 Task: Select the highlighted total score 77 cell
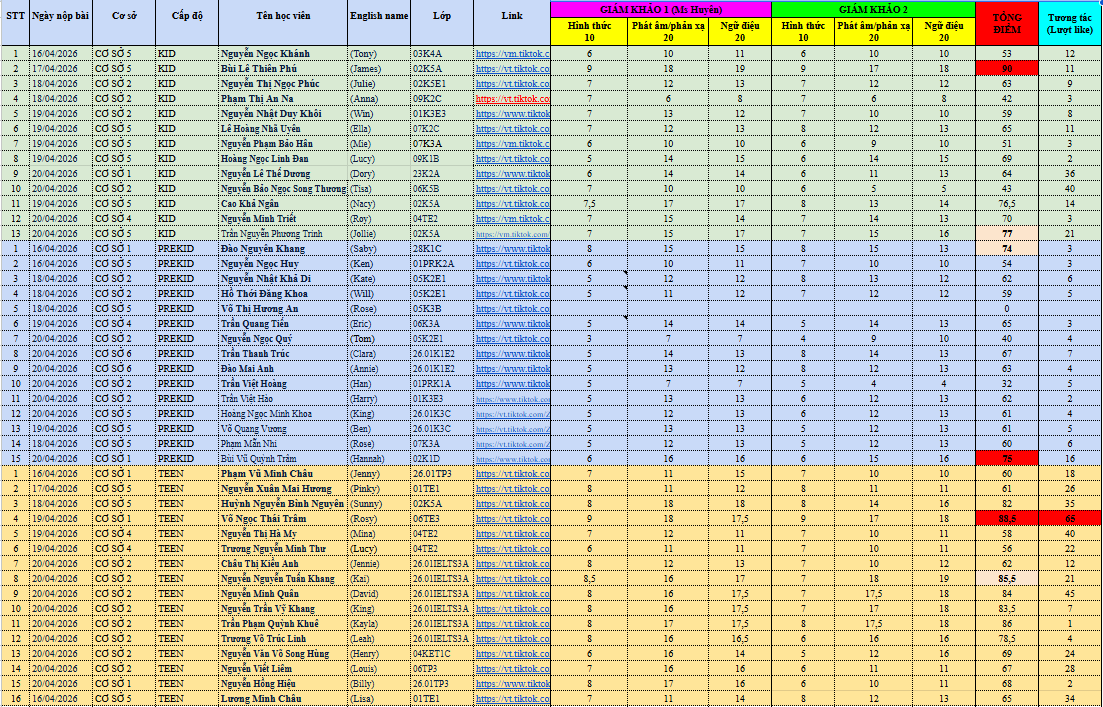pos(1006,233)
